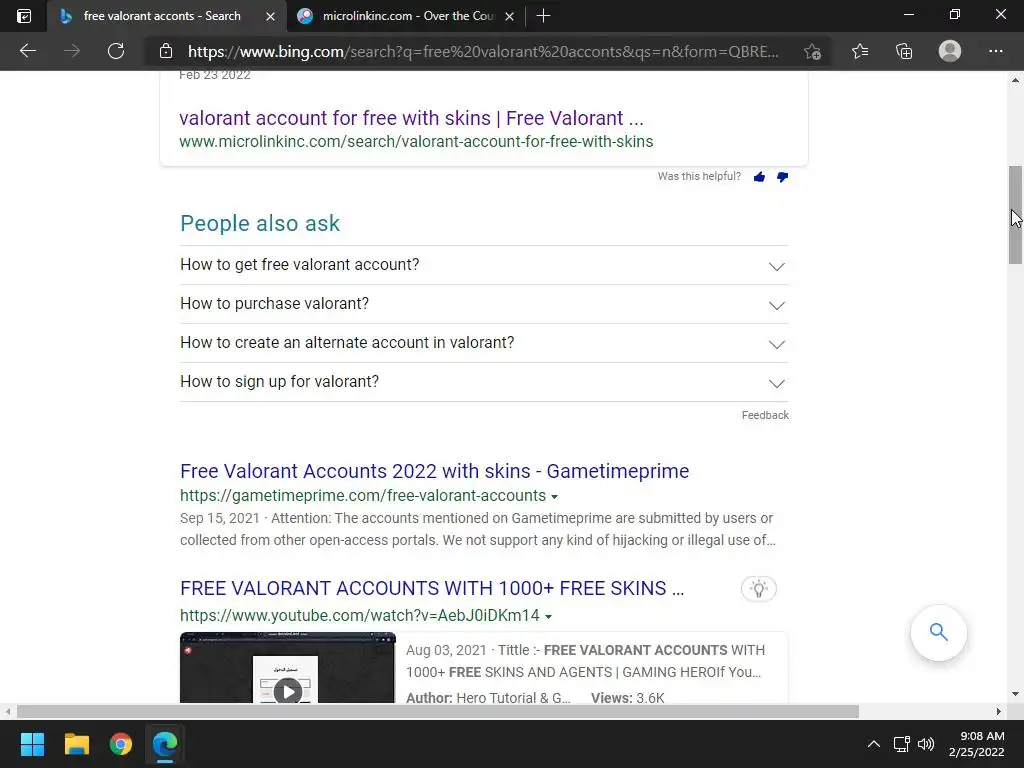The width and height of the screenshot is (1024, 768).
Task: Show hidden system tray icons
Action: tap(873, 744)
